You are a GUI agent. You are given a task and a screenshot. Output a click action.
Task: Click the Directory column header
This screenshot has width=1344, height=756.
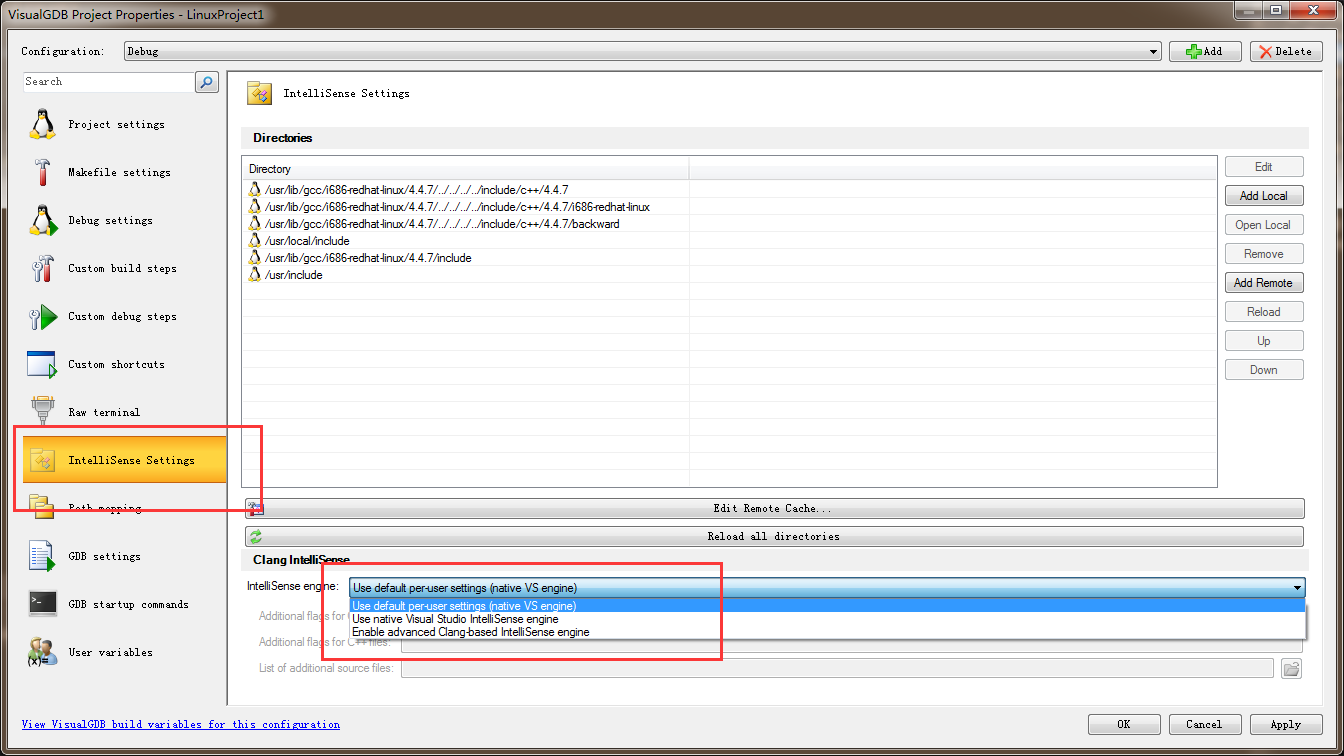(x=466, y=169)
